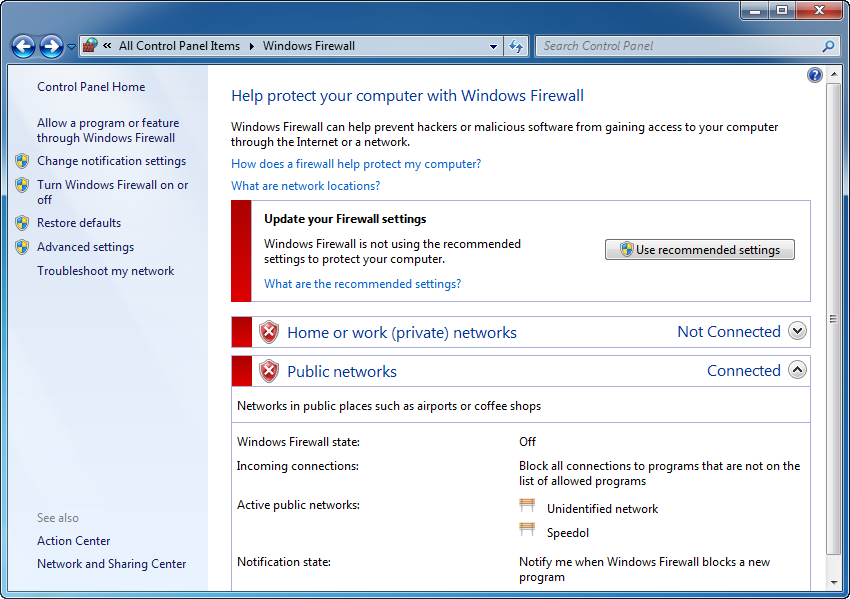Open Allow a program or feature link
The image size is (850, 599).
[108, 131]
